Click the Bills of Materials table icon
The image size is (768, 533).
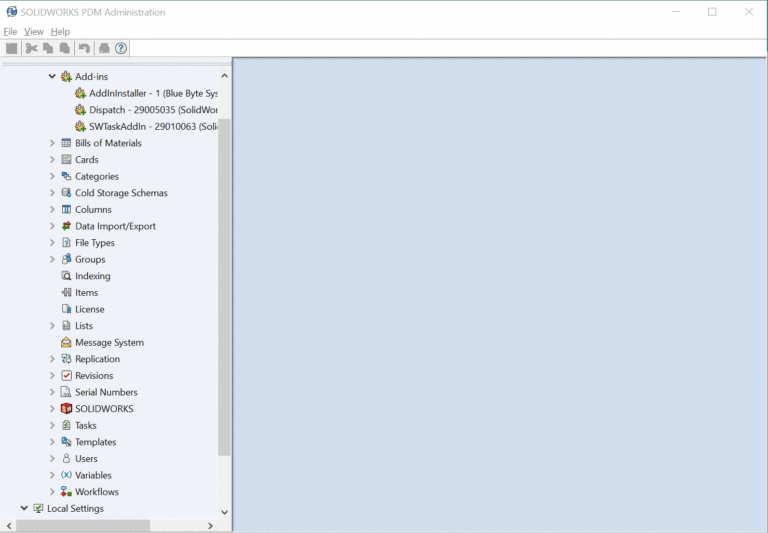pyautogui.click(x=66, y=143)
